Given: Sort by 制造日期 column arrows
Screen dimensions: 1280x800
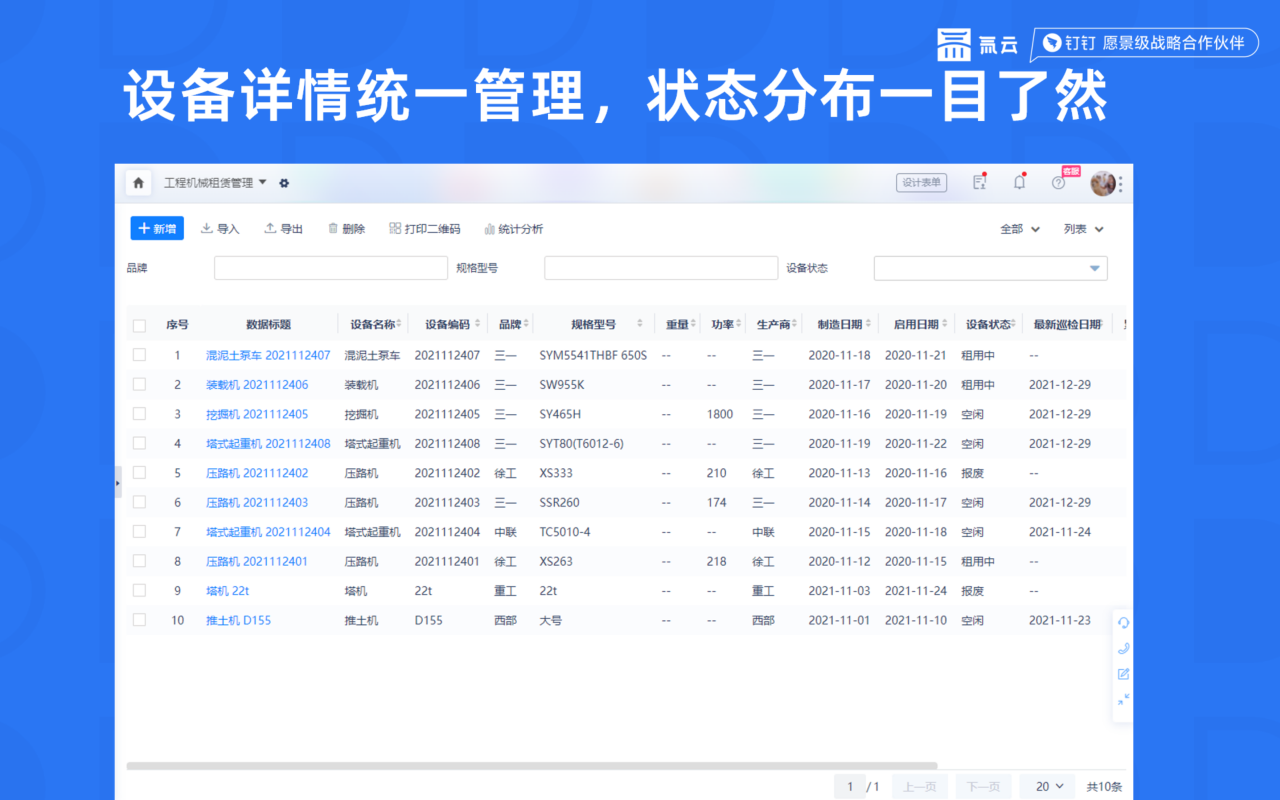Looking at the screenshot, I should (x=869, y=324).
